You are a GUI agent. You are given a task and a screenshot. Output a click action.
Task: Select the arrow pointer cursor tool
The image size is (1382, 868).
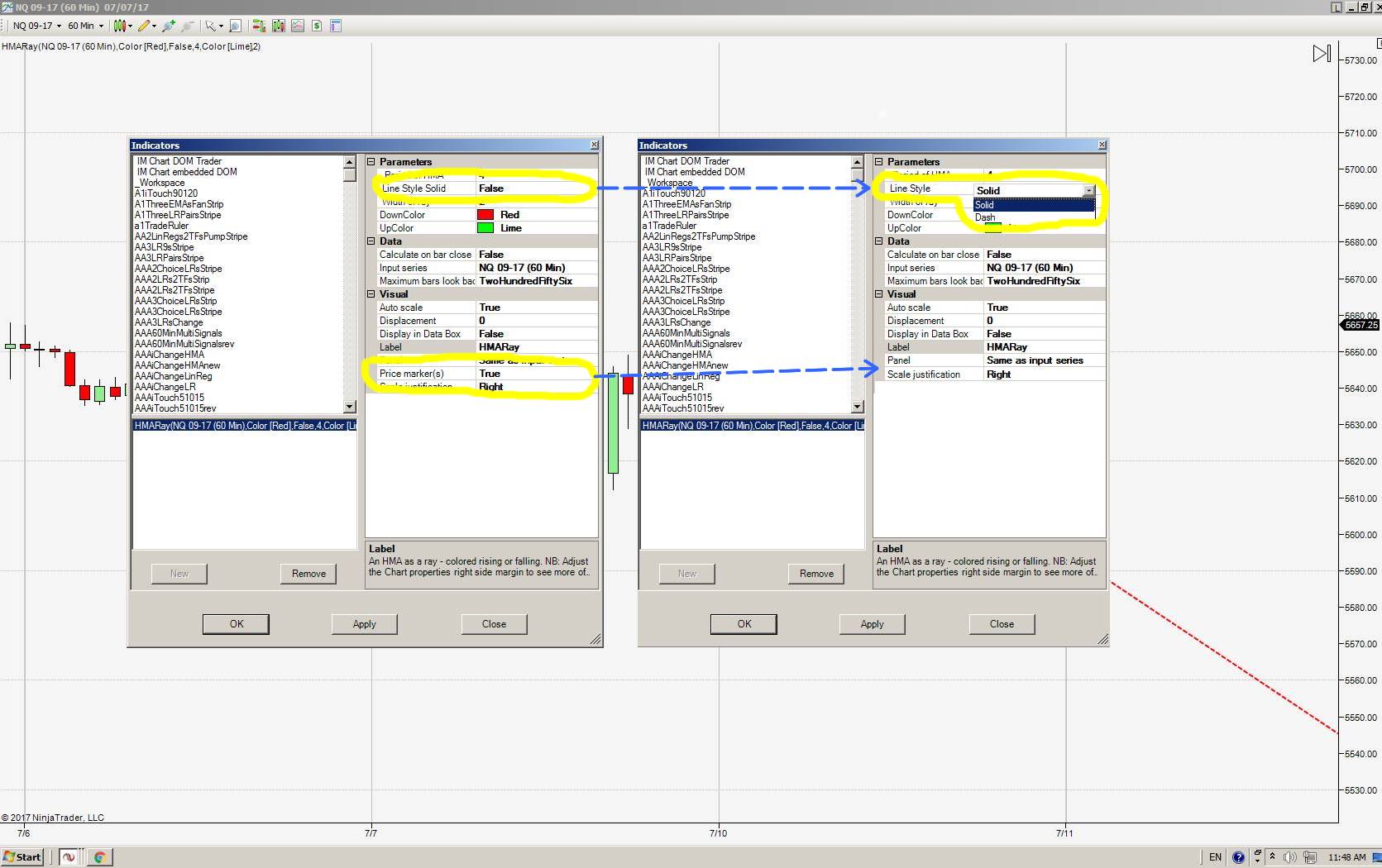click(210, 26)
